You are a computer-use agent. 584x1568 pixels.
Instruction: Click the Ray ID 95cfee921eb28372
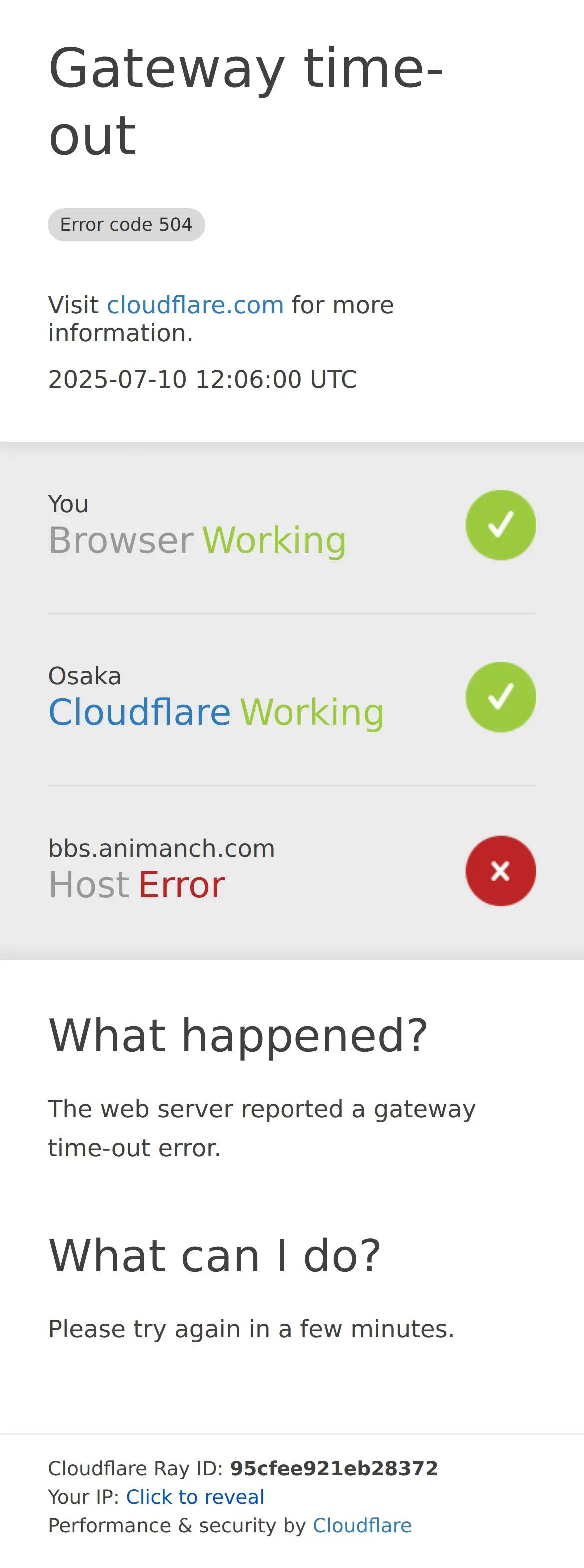333,1468
